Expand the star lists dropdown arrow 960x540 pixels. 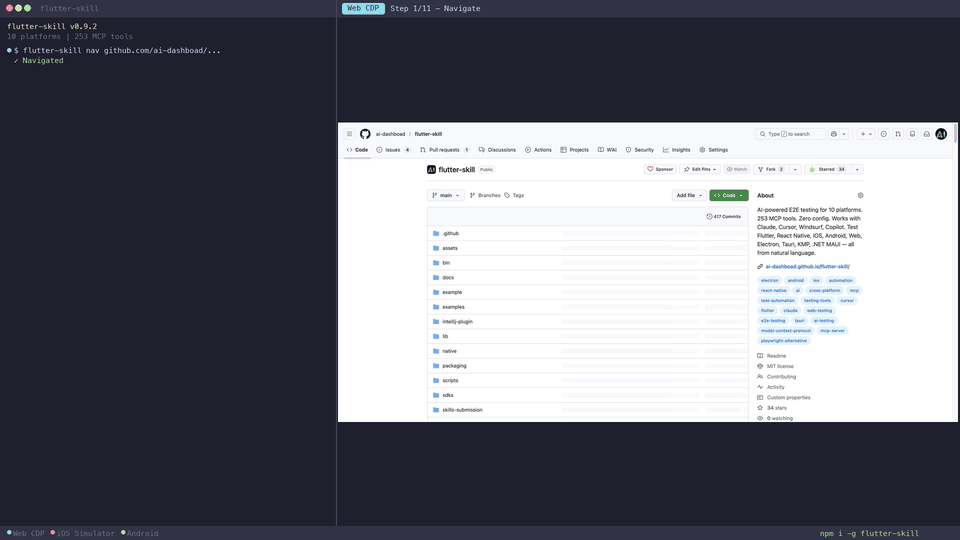pos(857,169)
